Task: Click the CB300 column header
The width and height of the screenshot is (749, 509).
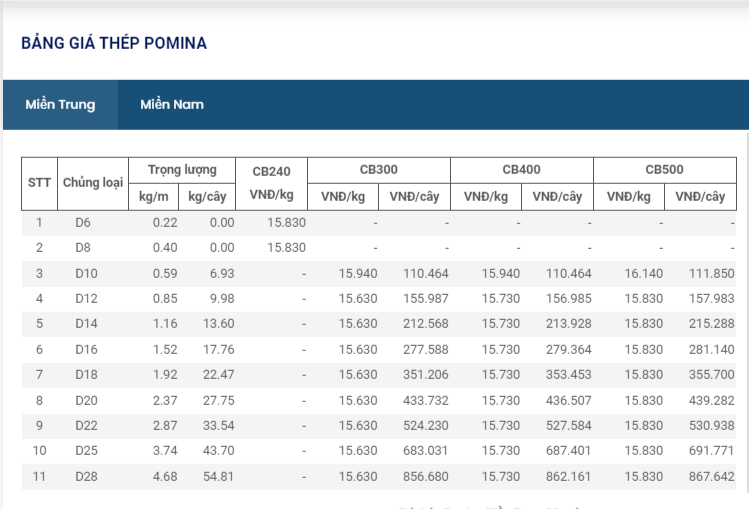Action: 378,170
